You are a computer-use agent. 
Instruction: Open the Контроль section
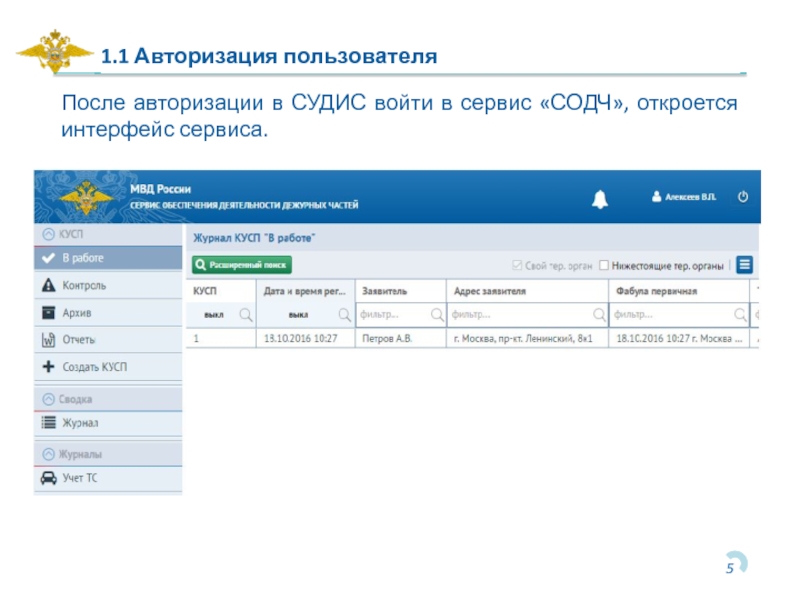(x=108, y=285)
